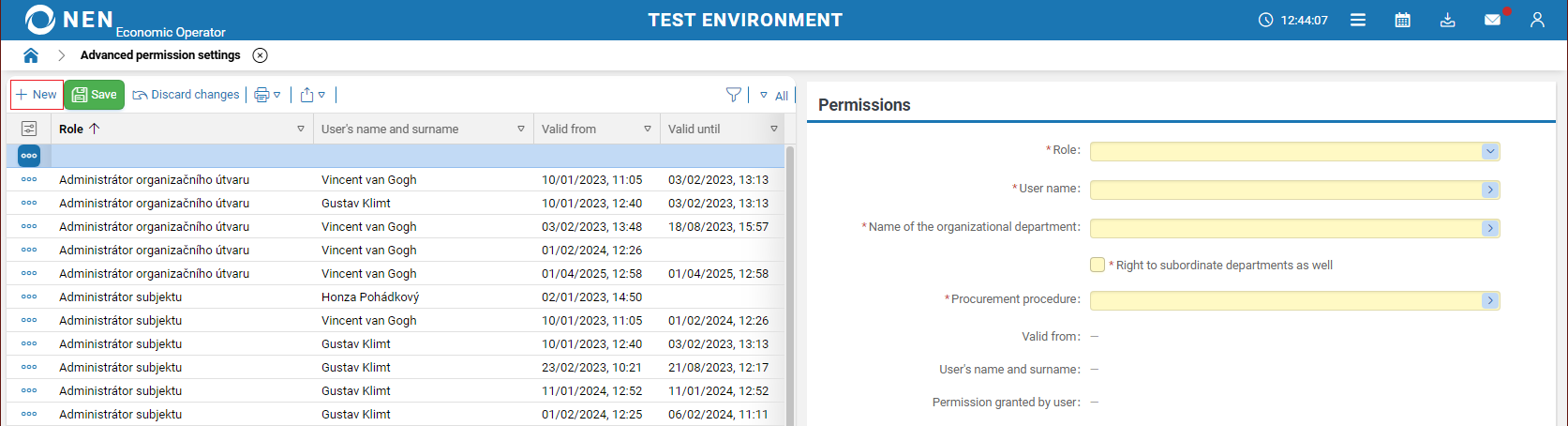Open the user profile icon
This screenshot has height=426, width=1568.
click(1537, 20)
